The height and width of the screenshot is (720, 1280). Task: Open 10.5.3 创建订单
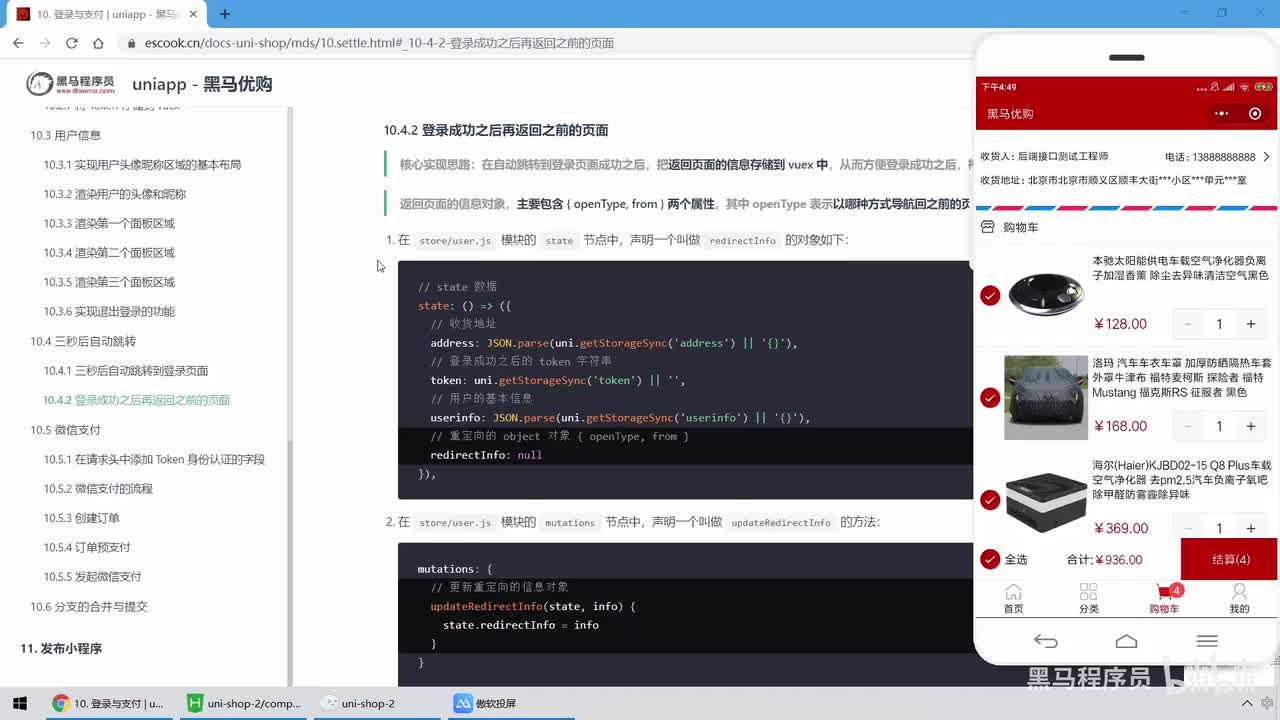[81, 518]
